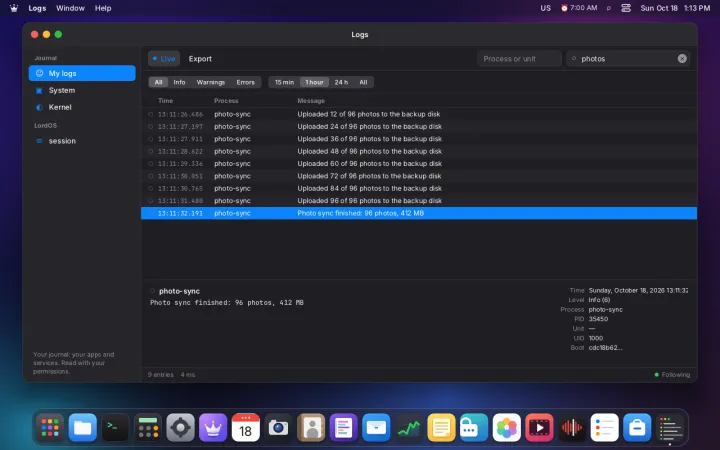Click into the photos search field
This screenshot has width=720, height=450.
click(627, 59)
